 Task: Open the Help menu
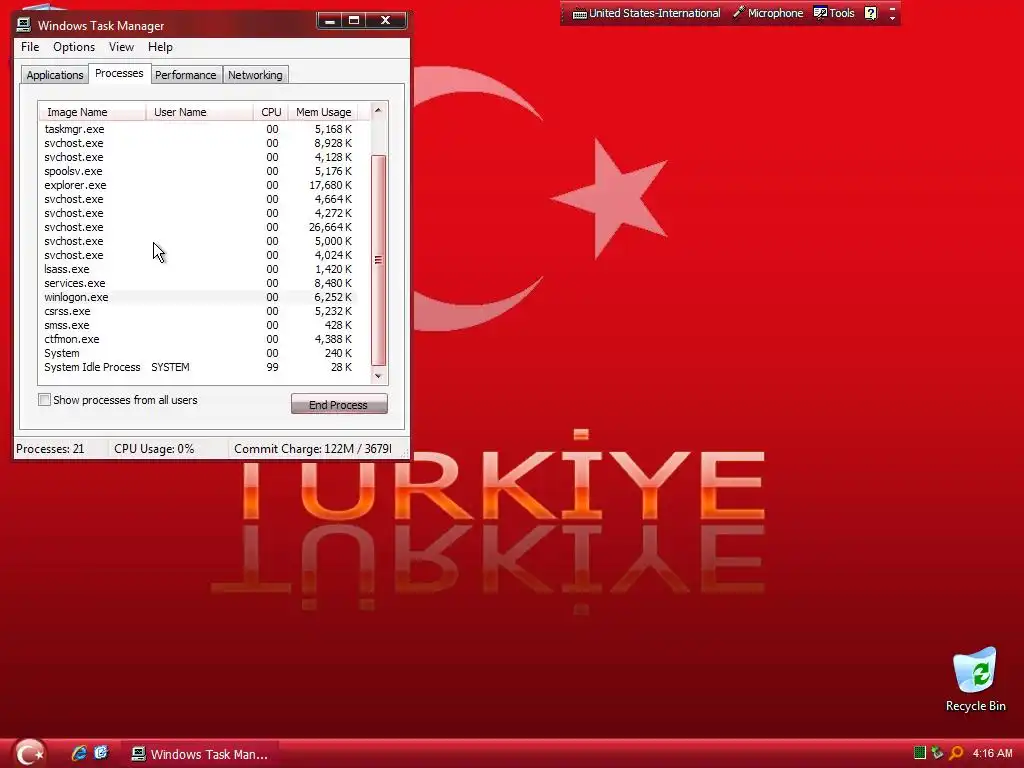[160, 47]
